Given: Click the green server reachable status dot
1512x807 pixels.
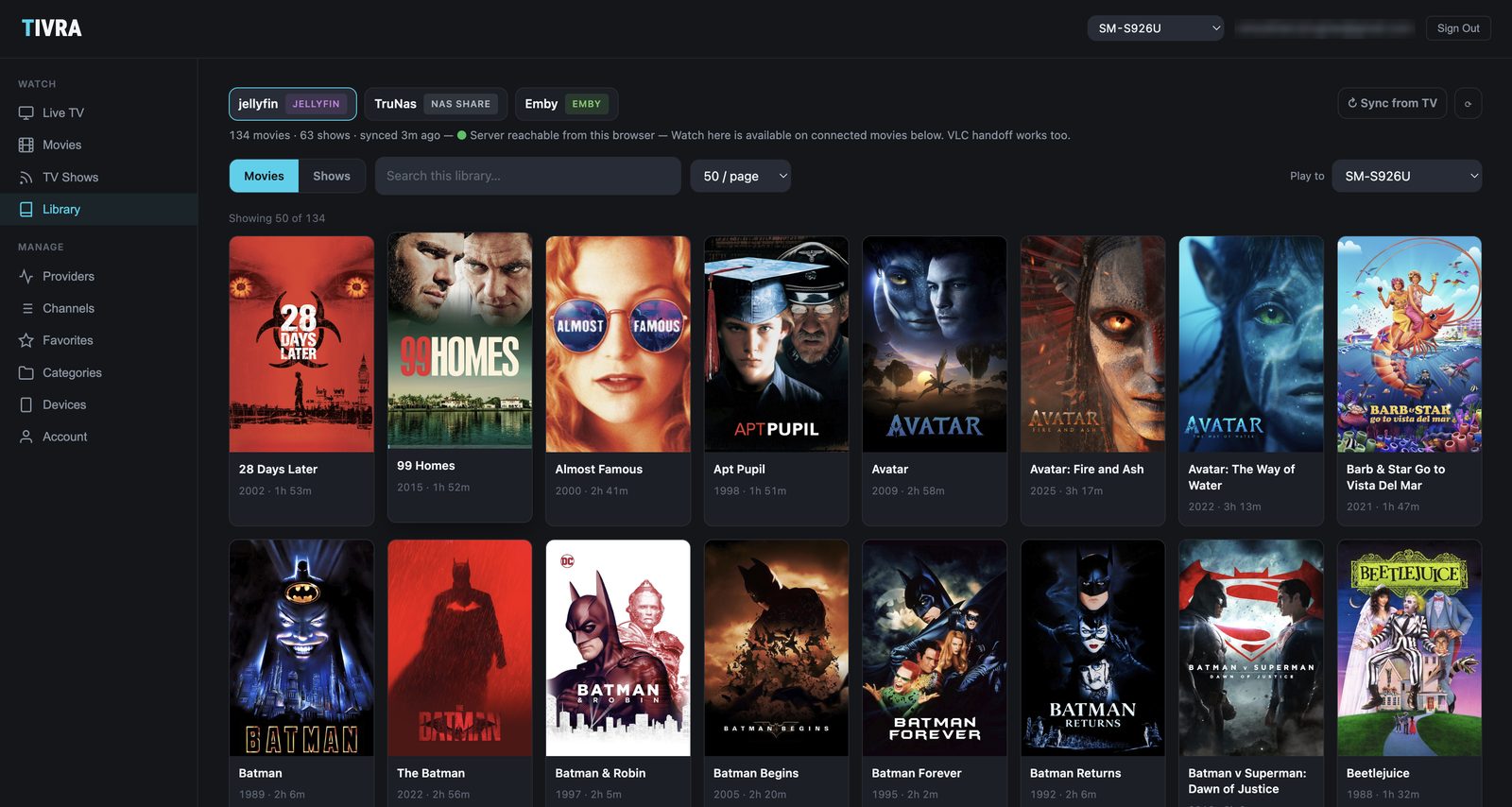Looking at the screenshot, I should click(462, 135).
